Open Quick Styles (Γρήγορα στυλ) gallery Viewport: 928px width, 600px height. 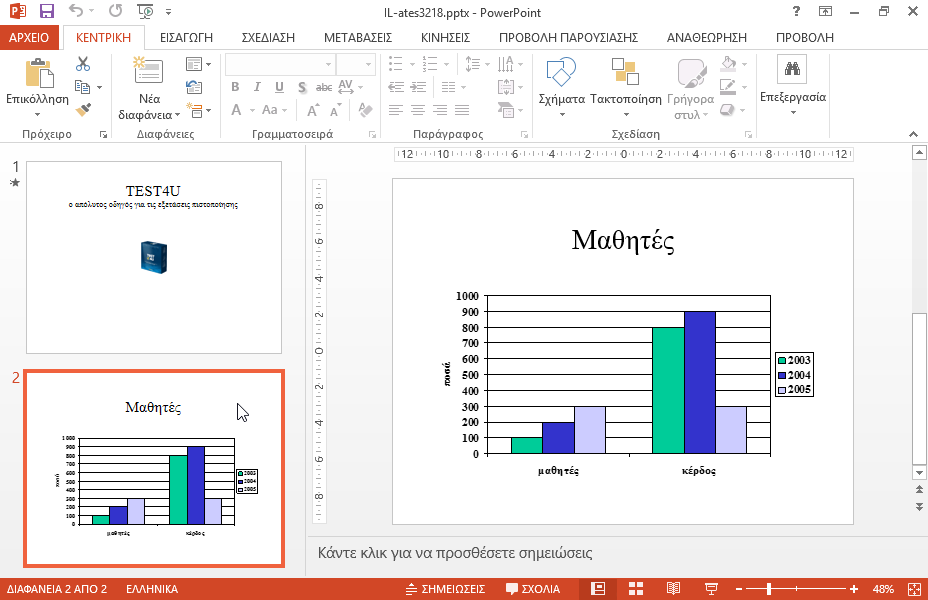click(691, 89)
